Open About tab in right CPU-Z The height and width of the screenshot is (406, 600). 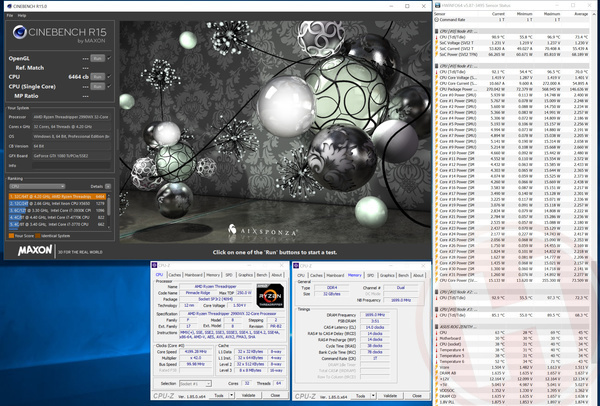click(x=418, y=275)
